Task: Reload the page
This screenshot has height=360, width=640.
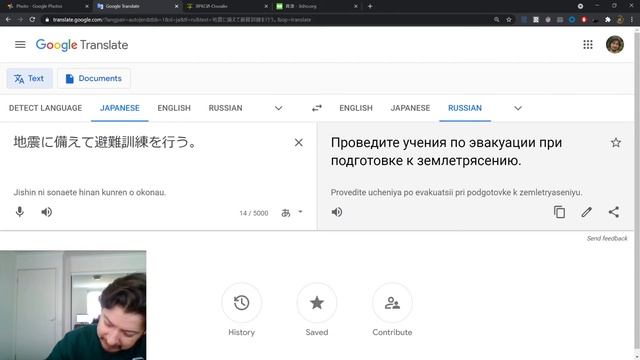Action: coord(32,19)
